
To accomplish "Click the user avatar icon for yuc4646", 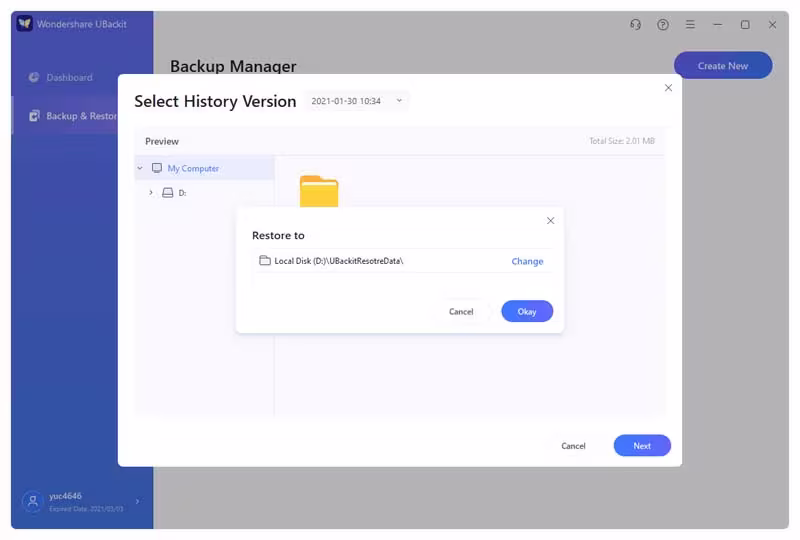I will coord(33,501).
